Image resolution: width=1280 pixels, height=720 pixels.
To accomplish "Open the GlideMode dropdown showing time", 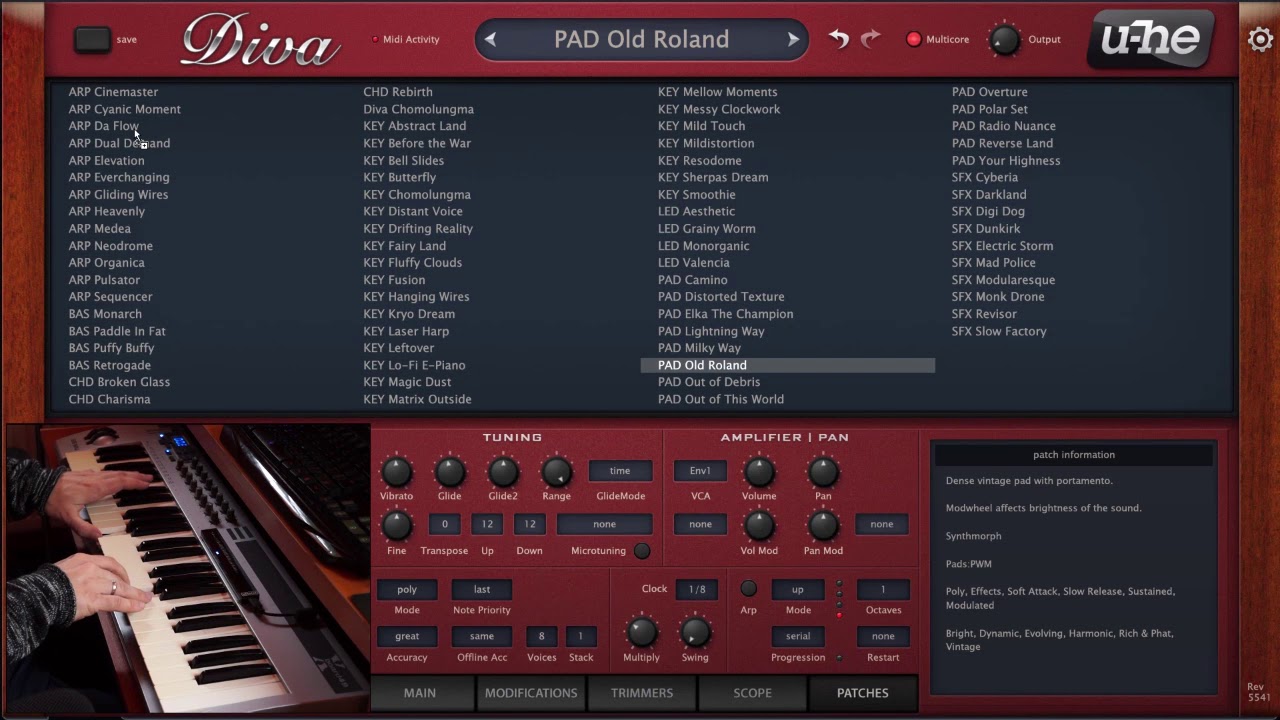I will pos(620,471).
